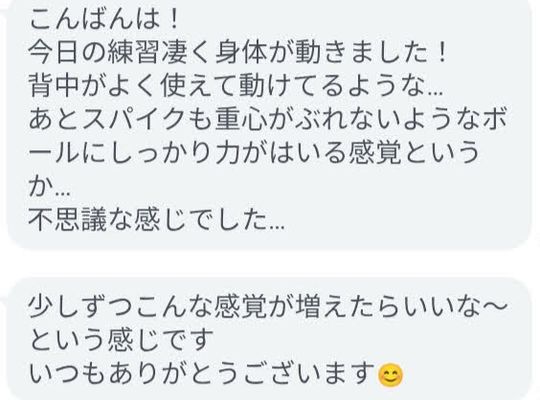Click the line beginning with ールにしっかり
Screen dimensions: 540x400
point(254,153)
